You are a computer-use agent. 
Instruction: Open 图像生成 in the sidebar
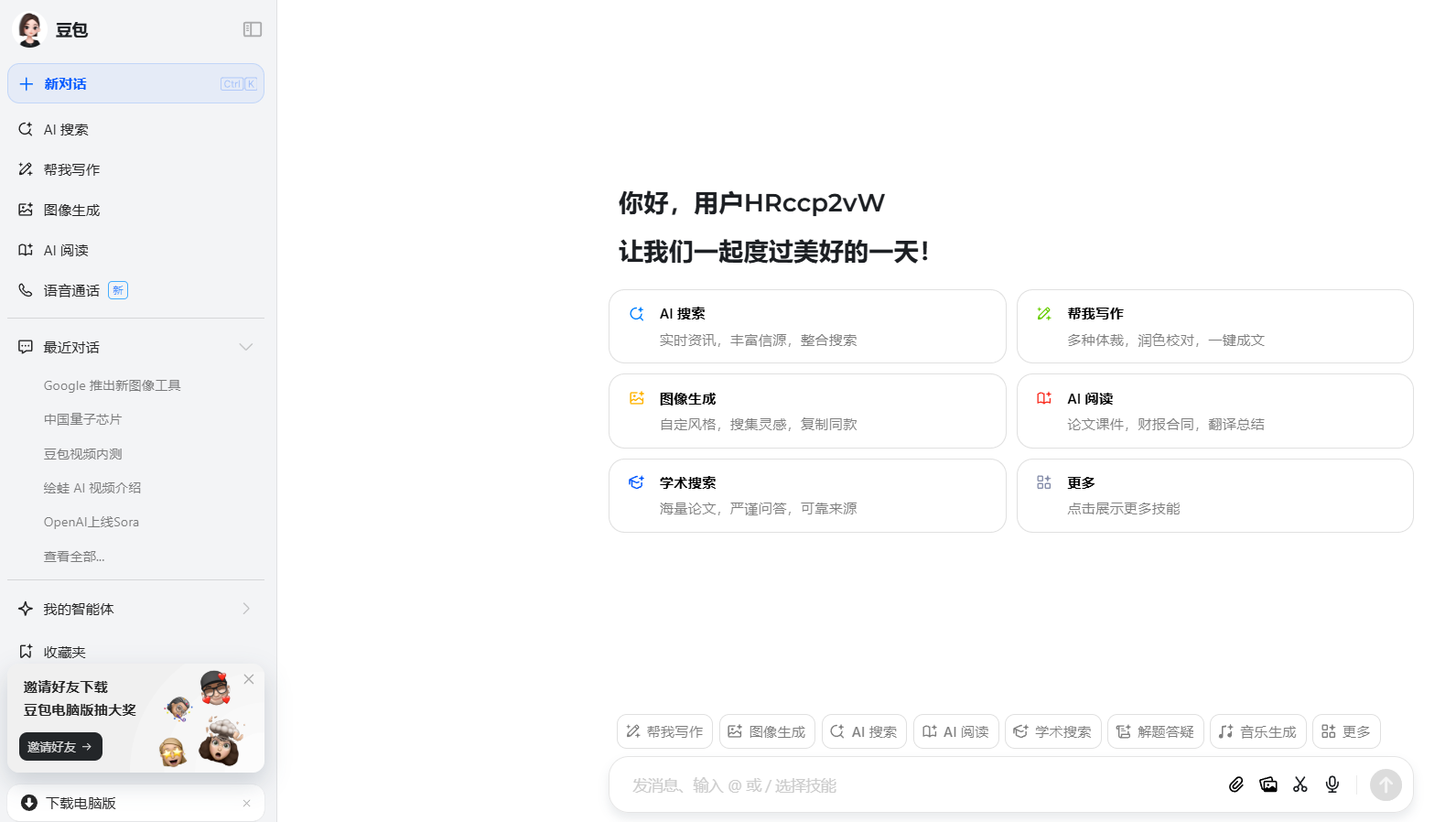coord(135,210)
